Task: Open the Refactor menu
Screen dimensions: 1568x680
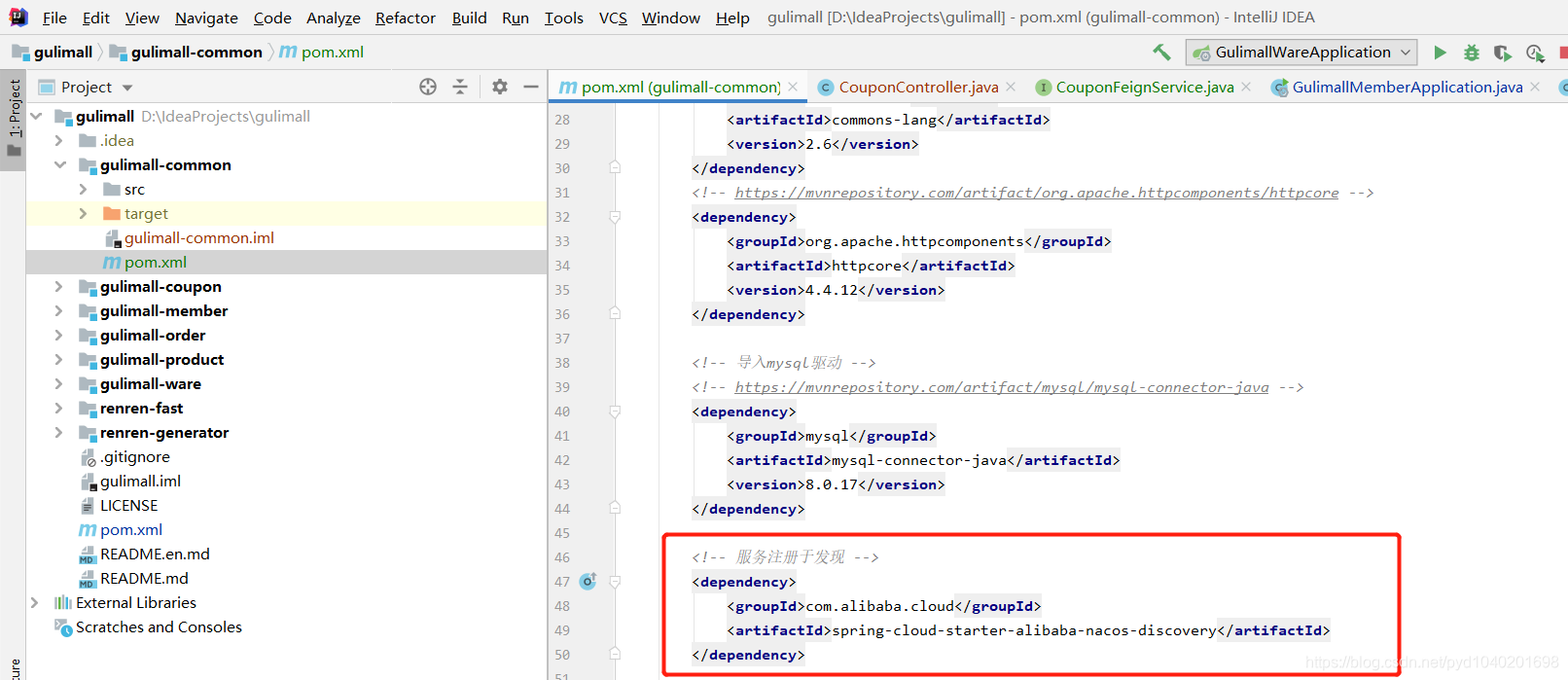Action: pos(406,18)
